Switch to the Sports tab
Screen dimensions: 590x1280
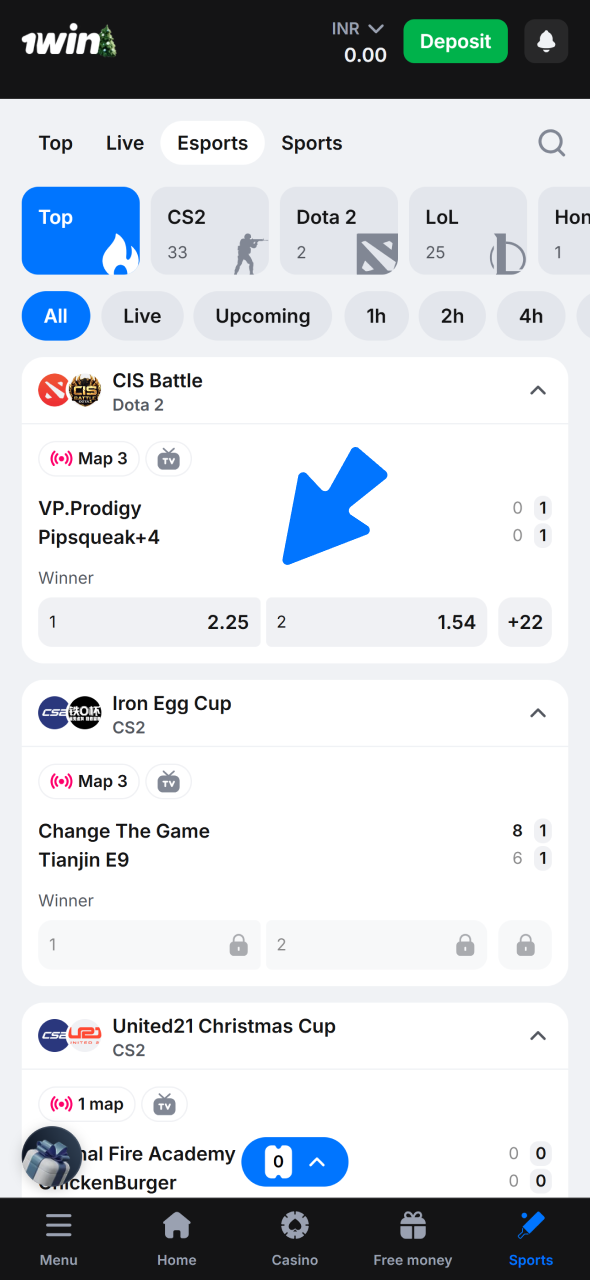(x=311, y=143)
